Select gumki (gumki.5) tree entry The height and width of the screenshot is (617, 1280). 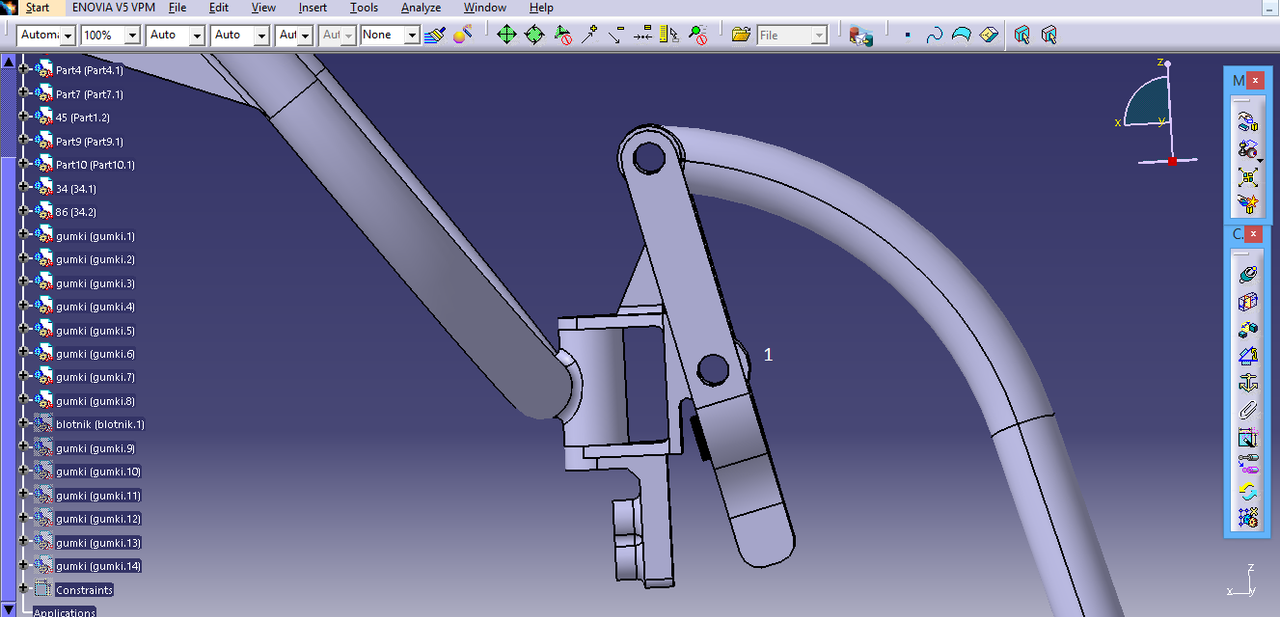point(95,330)
